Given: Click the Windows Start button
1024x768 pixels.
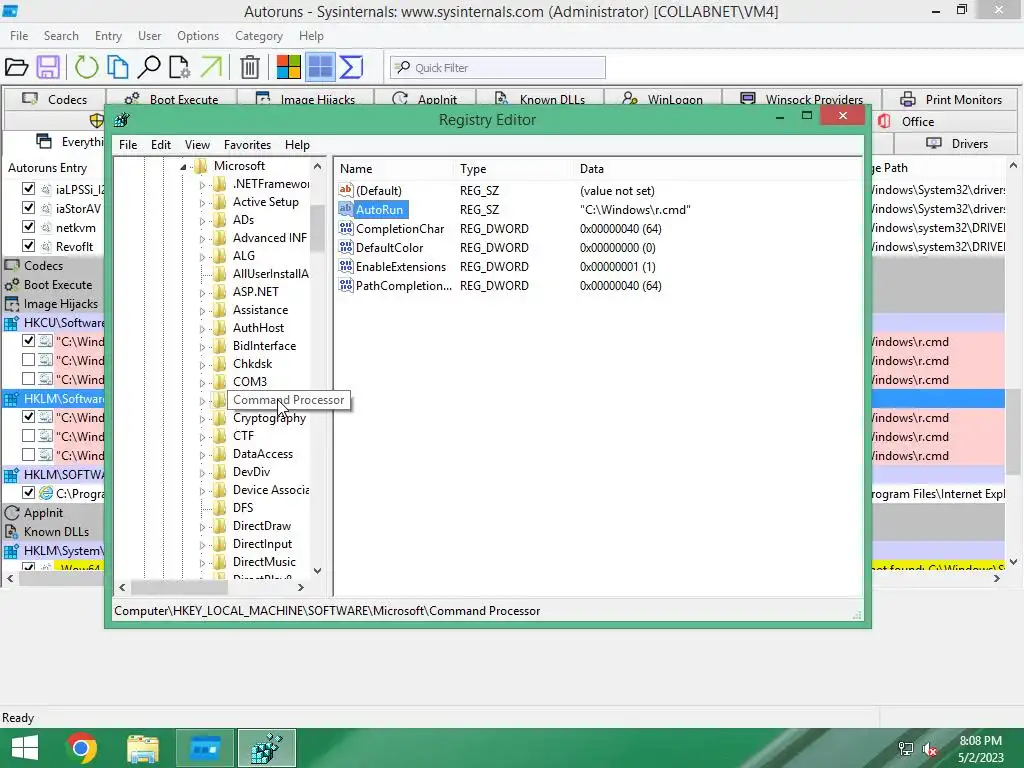Looking at the screenshot, I should [25, 748].
